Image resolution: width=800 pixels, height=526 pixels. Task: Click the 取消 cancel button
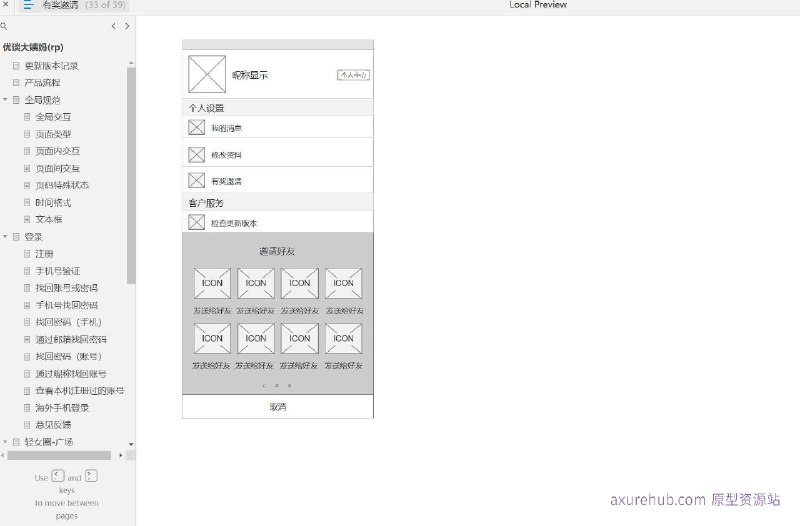278,407
